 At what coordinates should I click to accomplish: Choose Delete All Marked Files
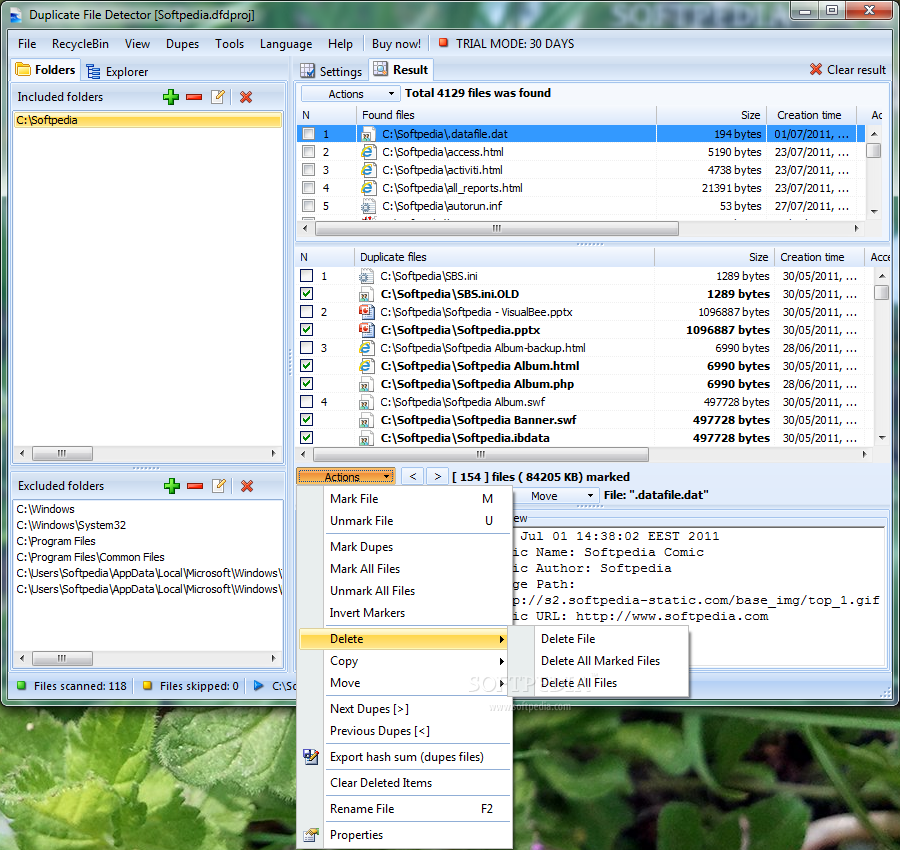tap(600, 661)
